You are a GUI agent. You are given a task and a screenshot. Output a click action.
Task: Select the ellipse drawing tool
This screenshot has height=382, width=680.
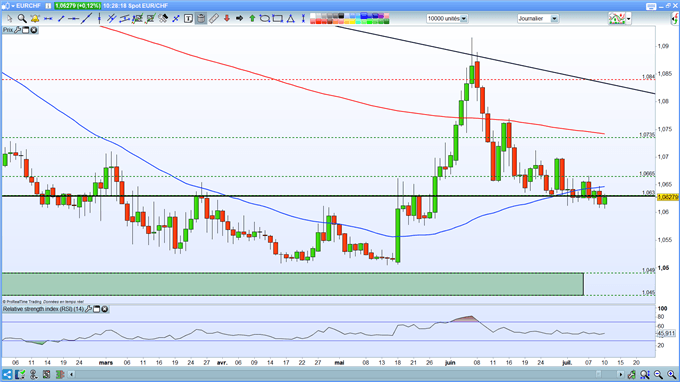(265, 19)
